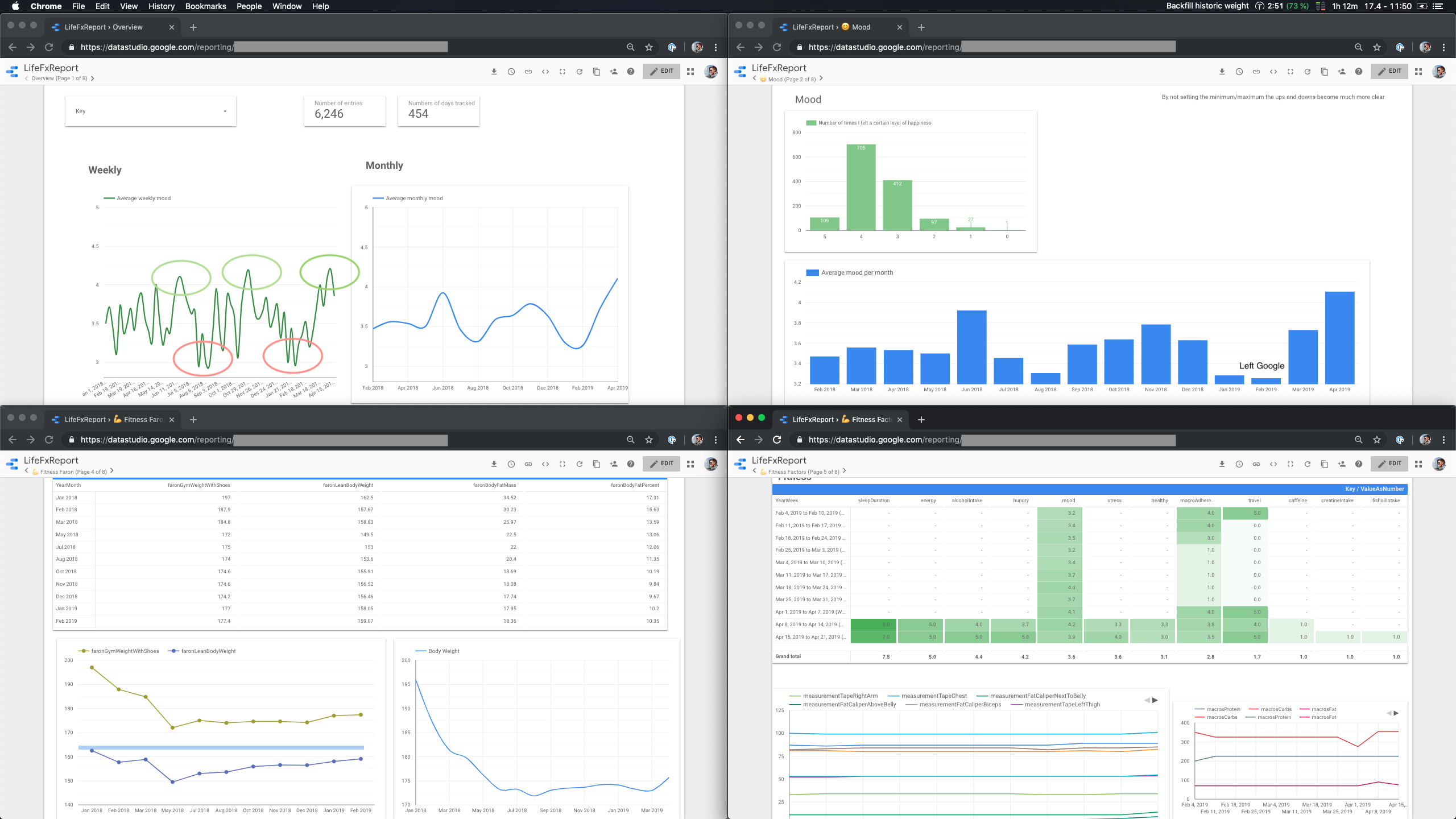This screenshot has height=819, width=1456.
Task: Show next legend items in macros chart
Action: [x=1396, y=713]
